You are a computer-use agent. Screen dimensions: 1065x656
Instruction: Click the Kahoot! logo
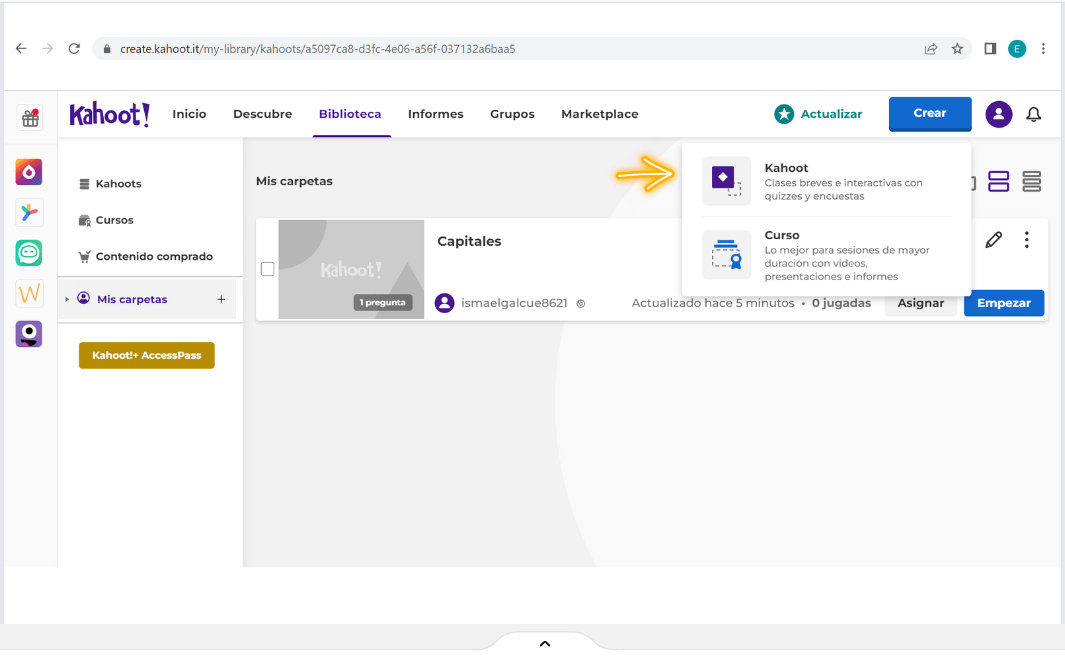(x=109, y=114)
